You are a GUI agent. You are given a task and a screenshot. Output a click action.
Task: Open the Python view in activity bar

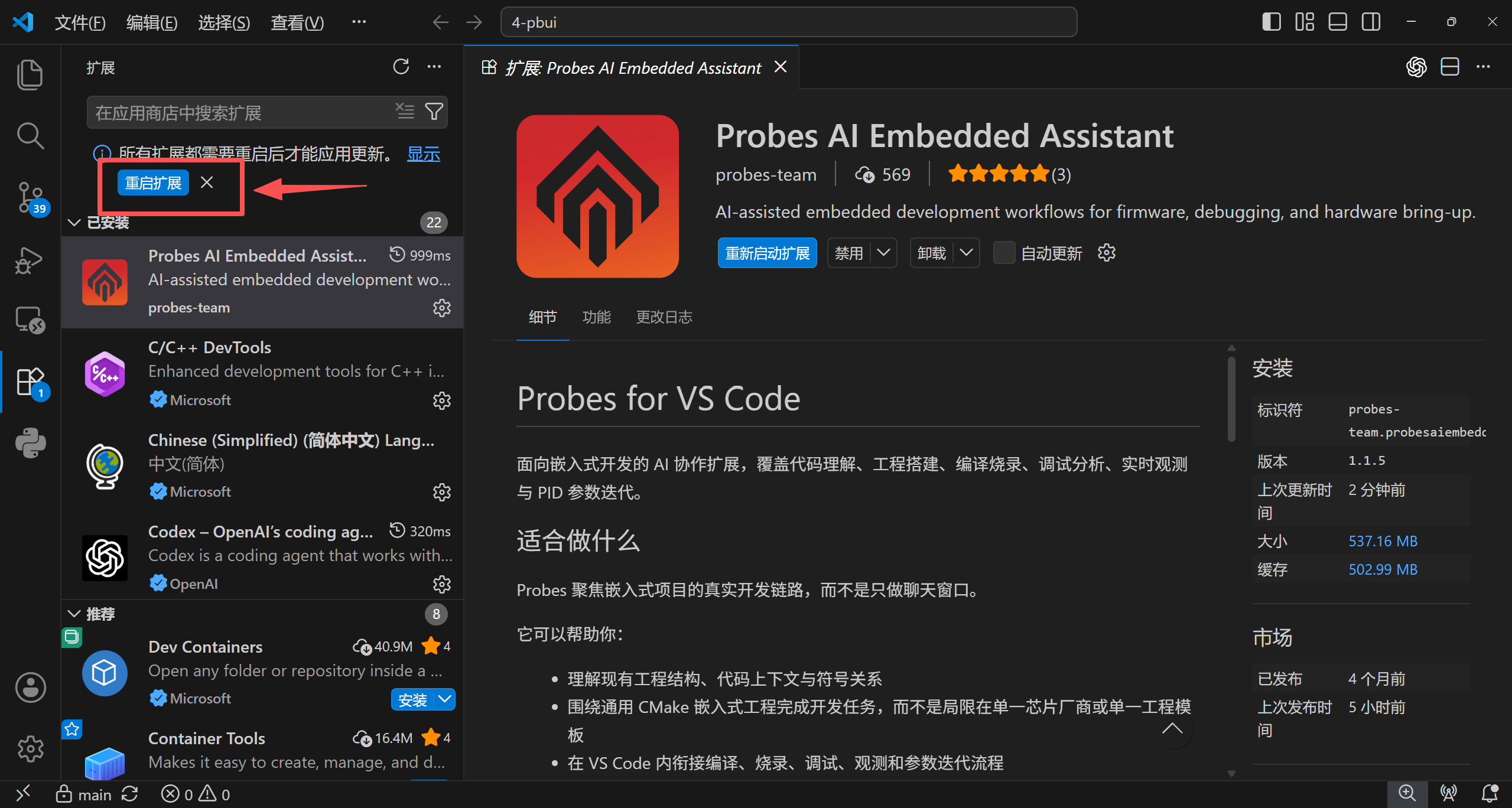(x=30, y=443)
